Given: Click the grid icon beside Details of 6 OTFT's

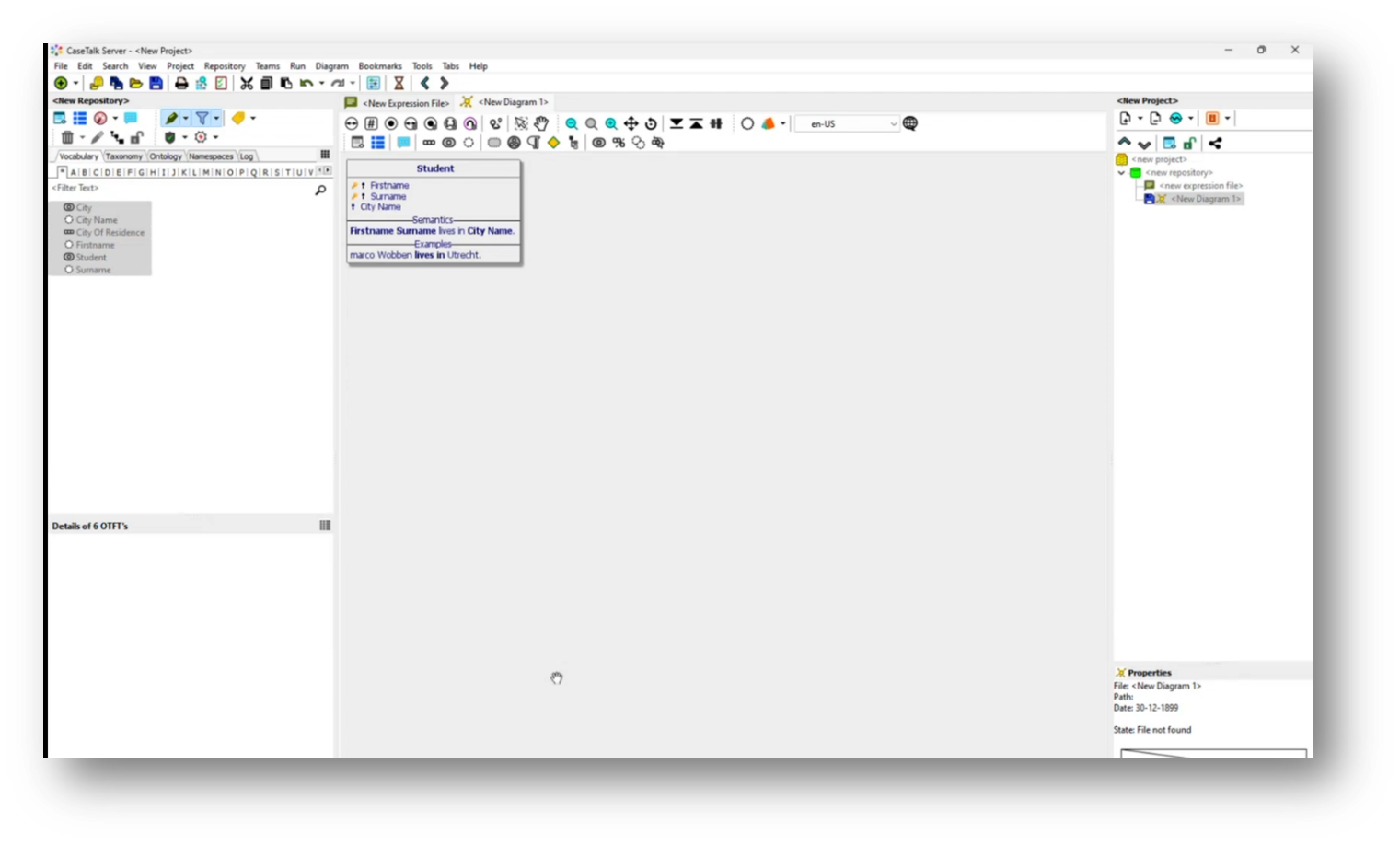Looking at the screenshot, I should click(x=325, y=526).
